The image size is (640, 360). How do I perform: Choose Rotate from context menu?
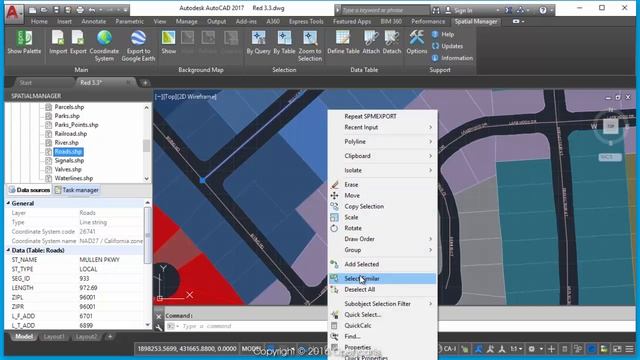(382, 228)
